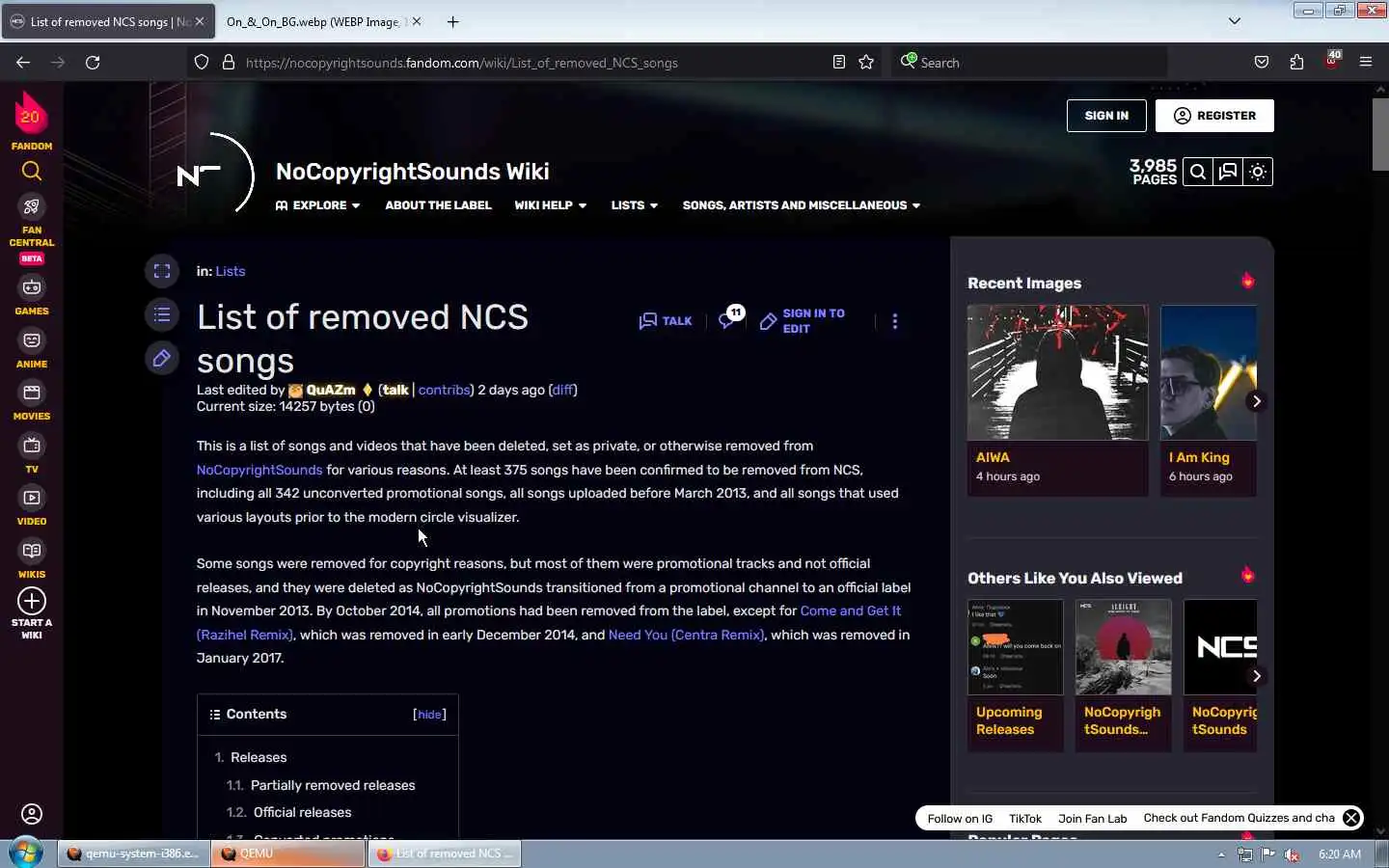The width and height of the screenshot is (1389, 868).
Task: Toggle reader view icon in address bar
Action: [x=839, y=62]
